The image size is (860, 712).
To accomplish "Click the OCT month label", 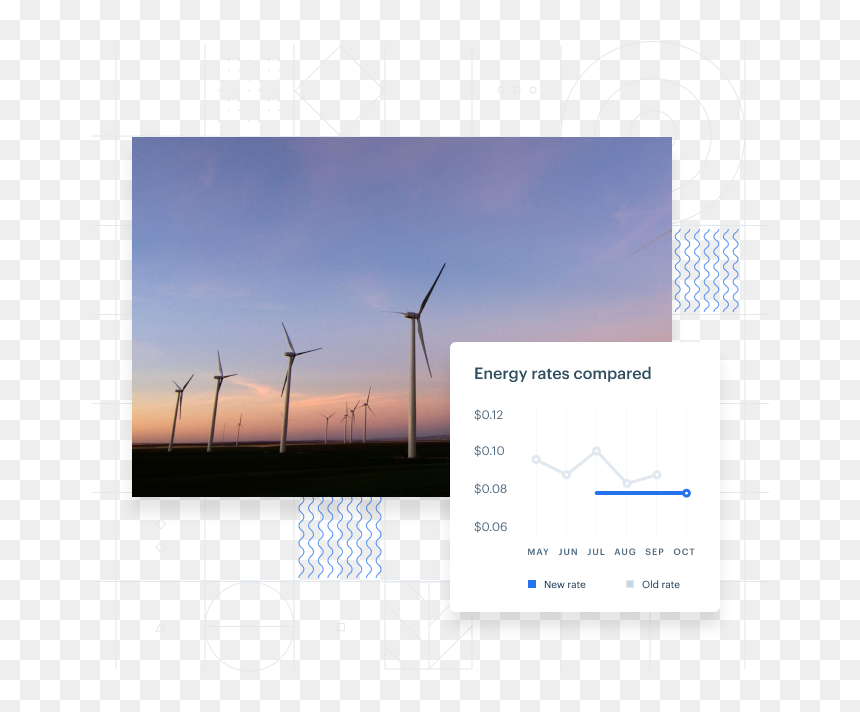I will (684, 552).
